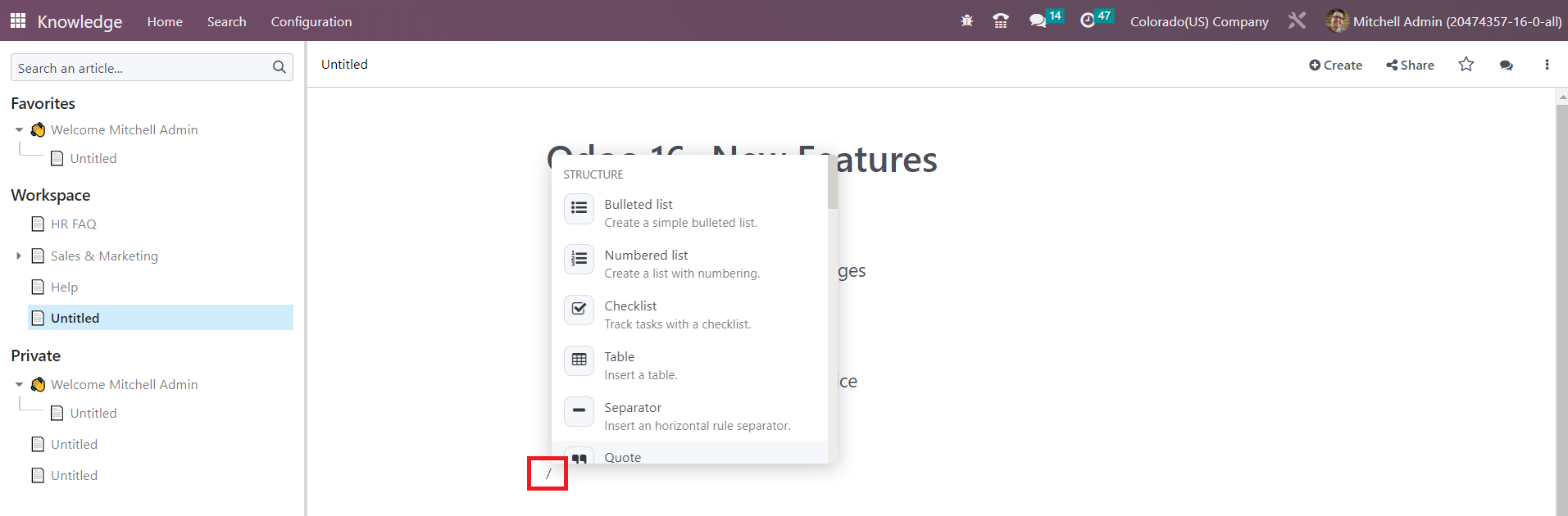Click the HR FAQ article page icon
The image size is (1568, 516).
click(38, 224)
